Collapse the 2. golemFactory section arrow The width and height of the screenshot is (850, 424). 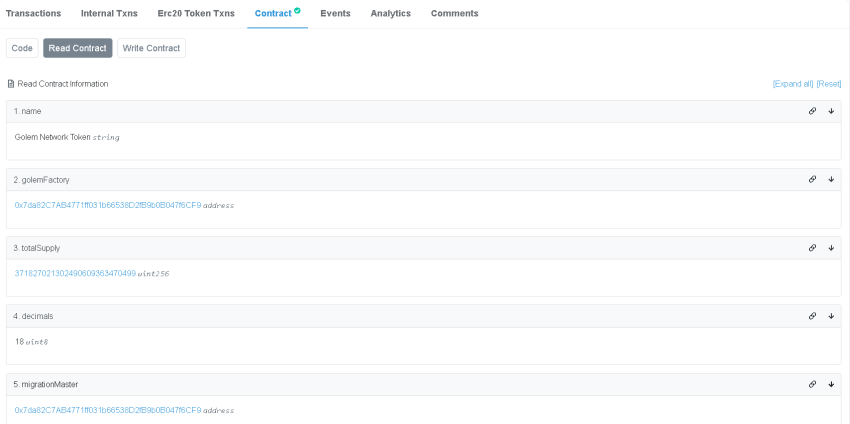(831, 179)
